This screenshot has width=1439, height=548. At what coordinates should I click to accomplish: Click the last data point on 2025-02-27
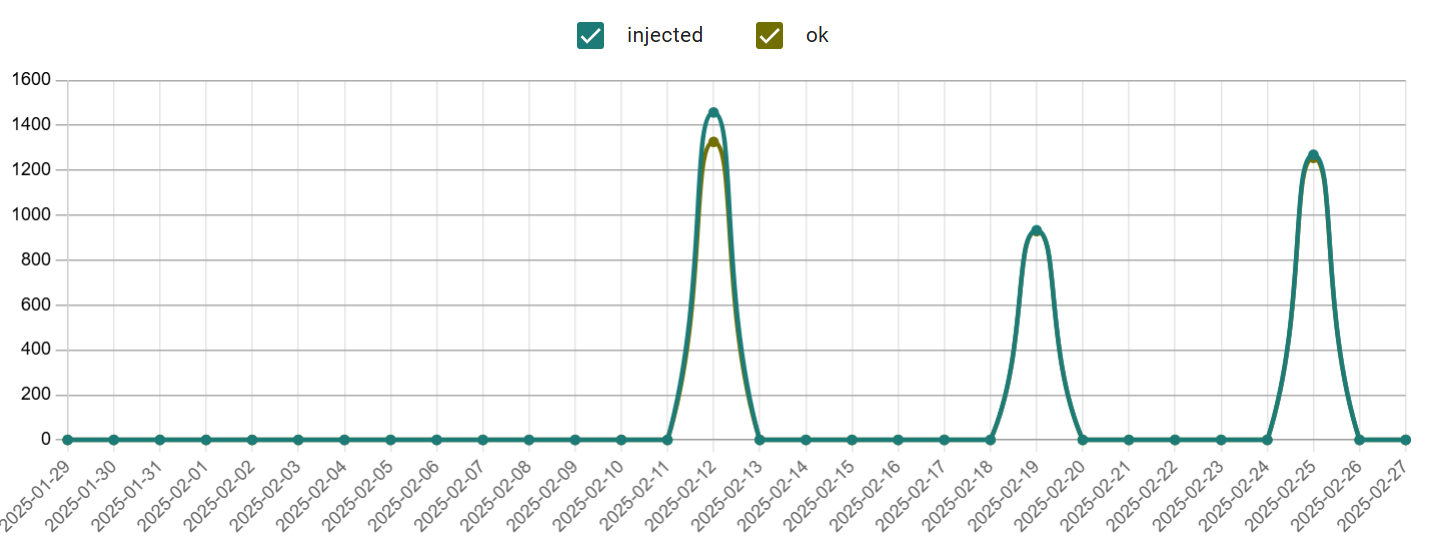click(x=1405, y=440)
